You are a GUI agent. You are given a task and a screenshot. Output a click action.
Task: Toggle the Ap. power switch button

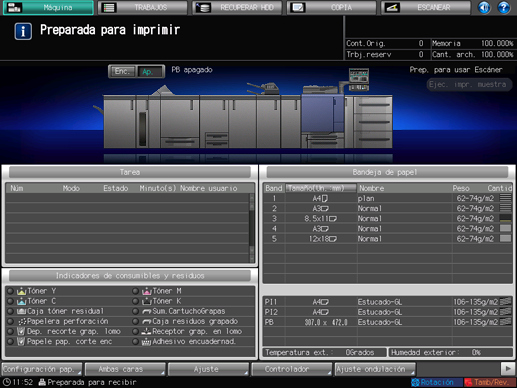150,71
